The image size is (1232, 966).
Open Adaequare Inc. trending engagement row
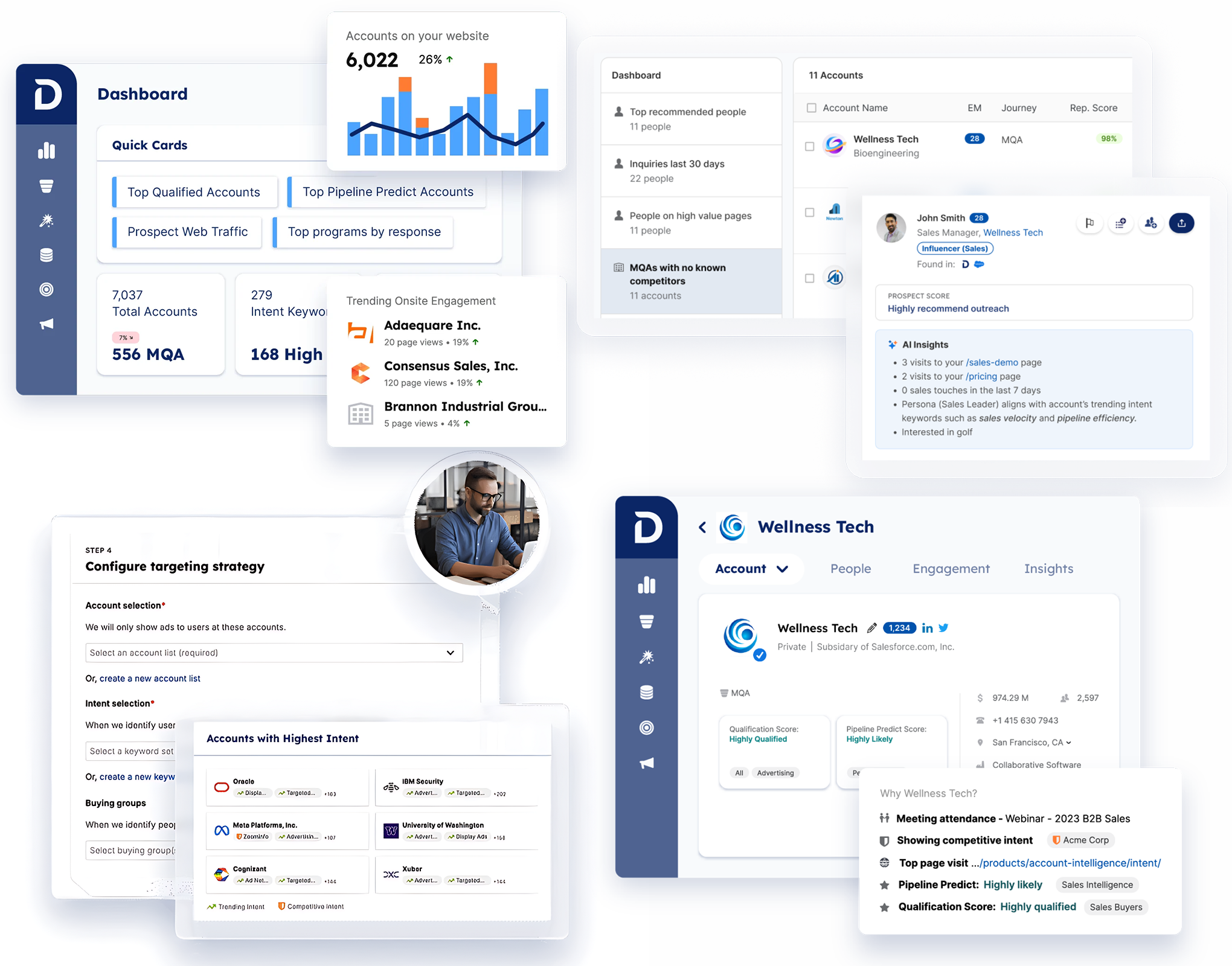[x=447, y=333]
